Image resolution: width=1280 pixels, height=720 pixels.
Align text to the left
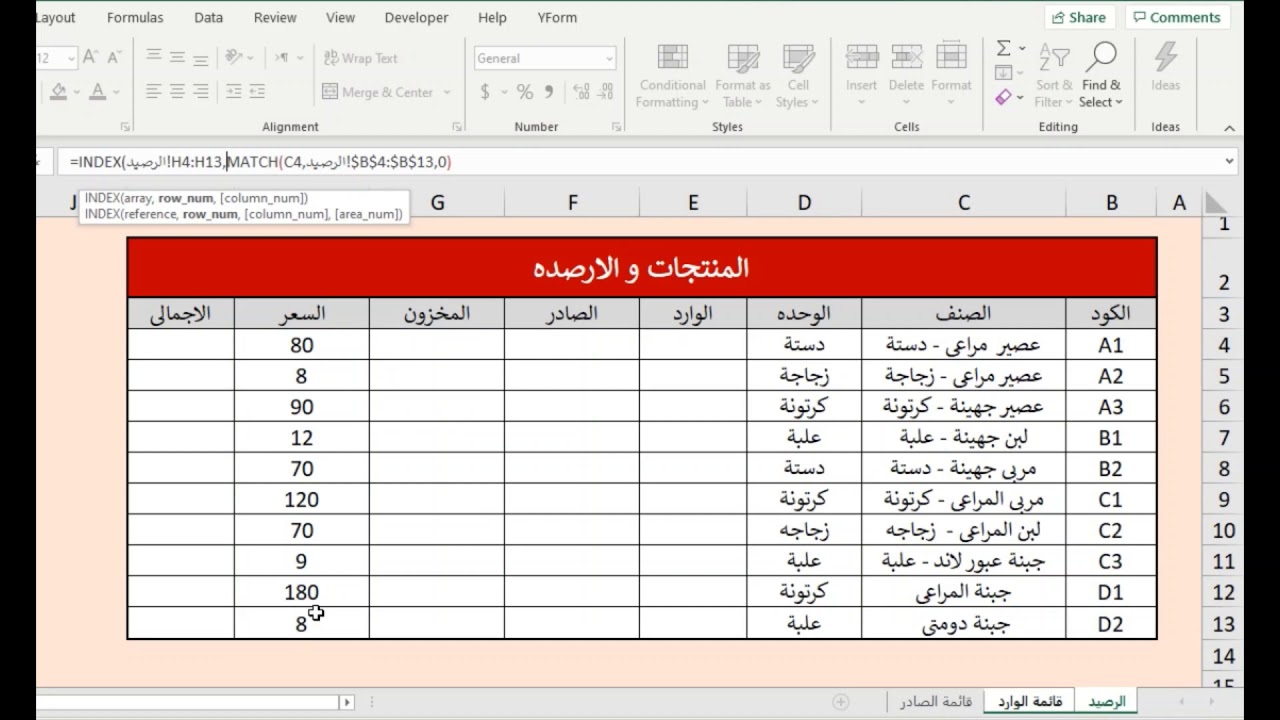(x=154, y=92)
